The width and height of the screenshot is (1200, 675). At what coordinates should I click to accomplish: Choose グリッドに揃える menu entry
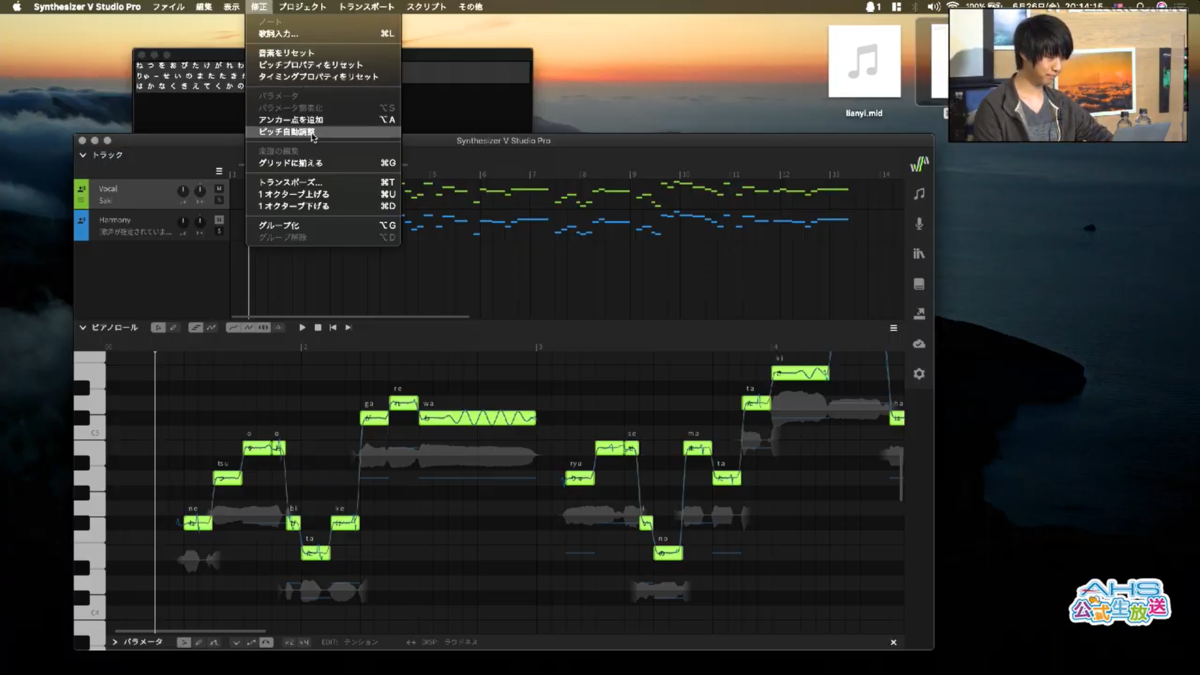[x=323, y=163]
